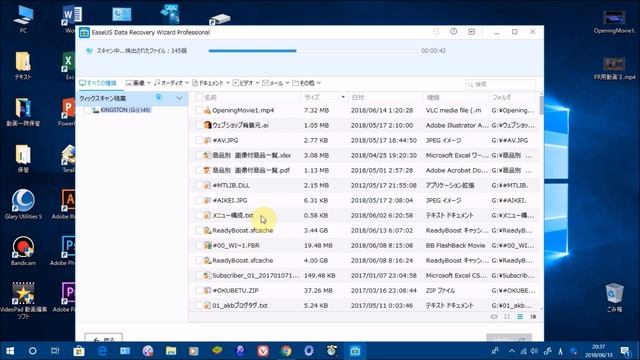Open the taskbar clock showing 20:37
The height and width of the screenshot is (360, 640).
tap(598, 351)
